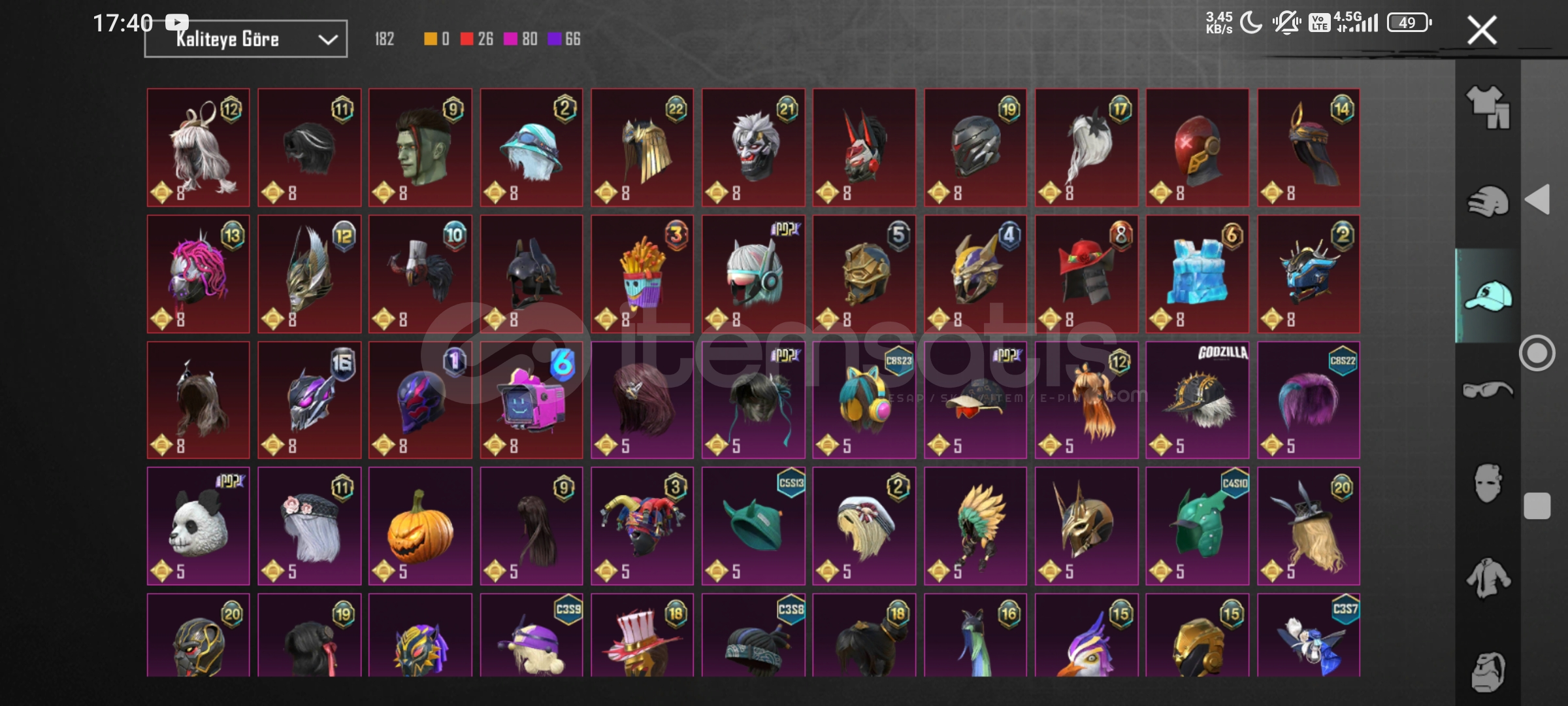Select the panda head mask item
This screenshot has height=706, width=1568.
pos(199,526)
